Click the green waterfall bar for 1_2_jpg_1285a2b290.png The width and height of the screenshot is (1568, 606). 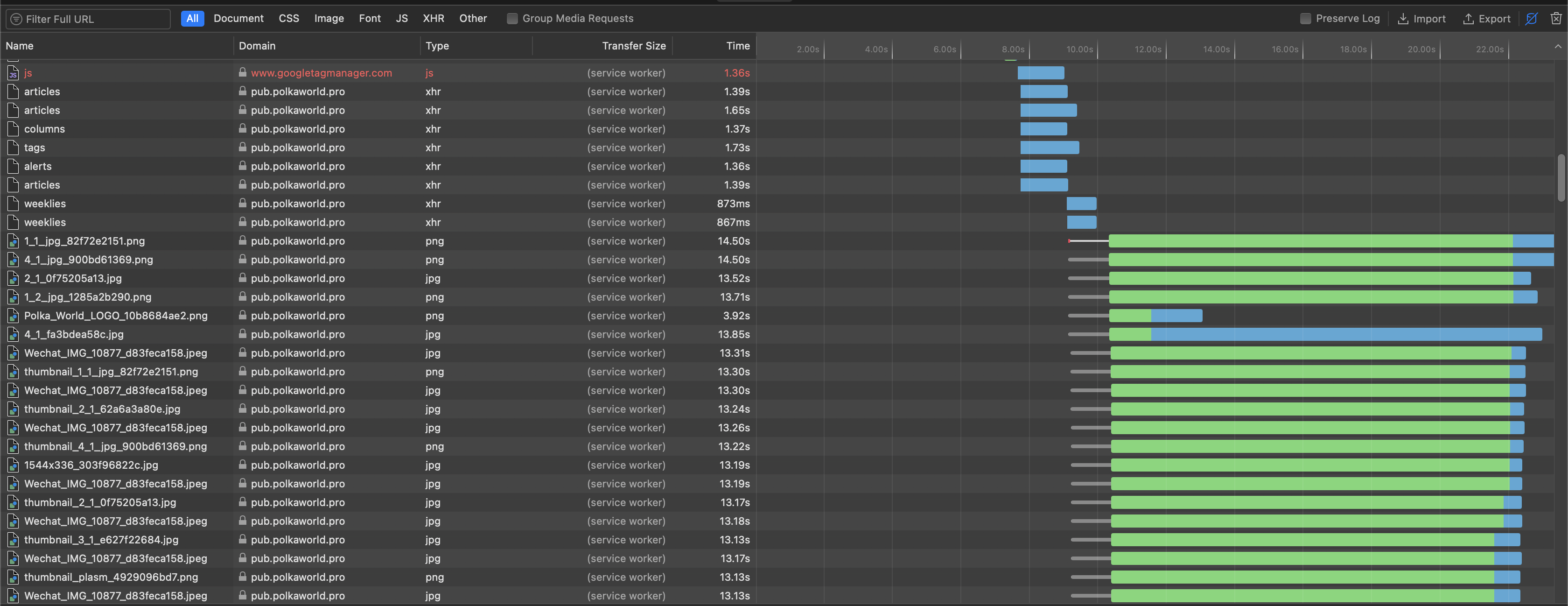point(1309,297)
